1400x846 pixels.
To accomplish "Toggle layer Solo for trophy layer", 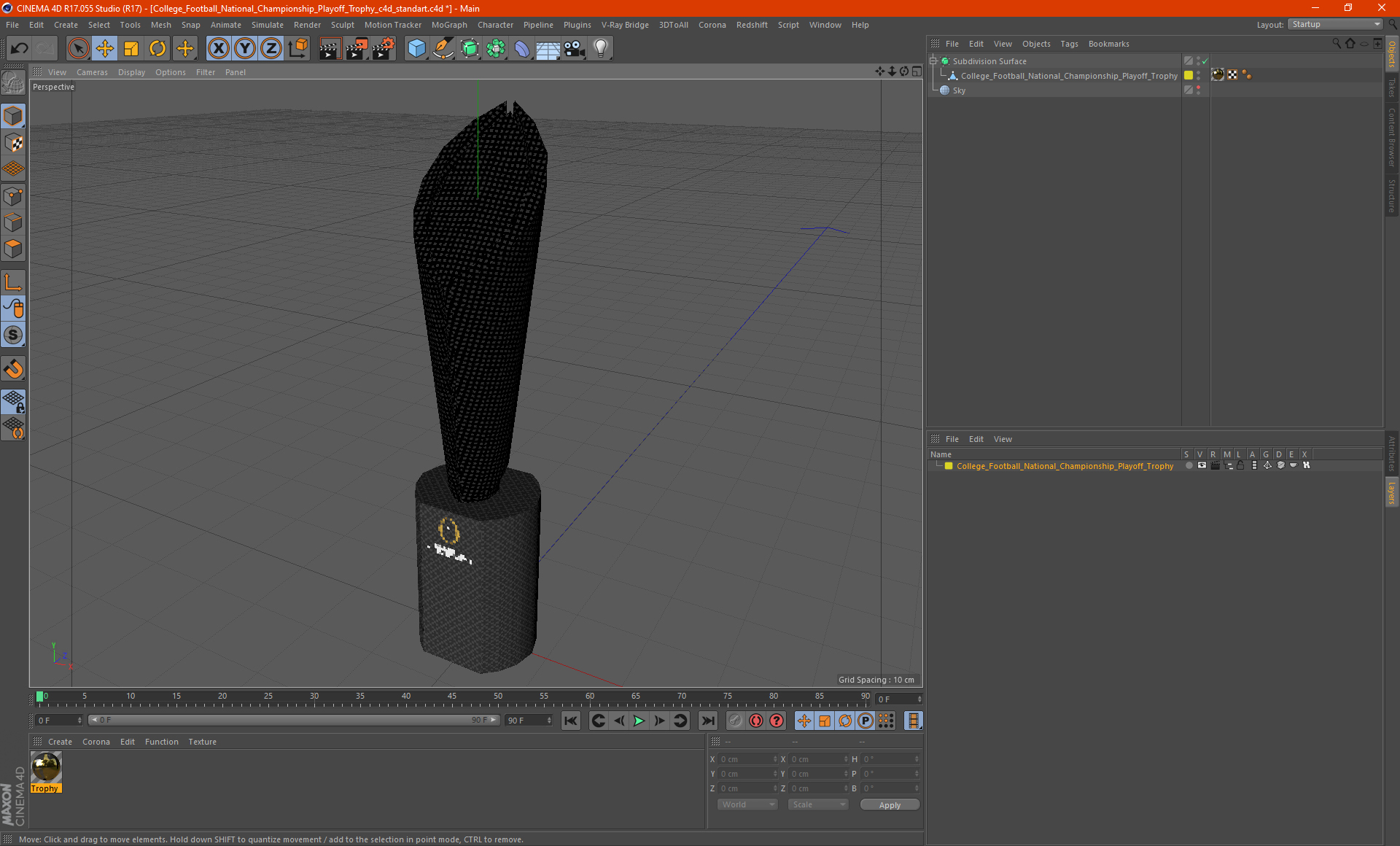I will tap(1189, 465).
